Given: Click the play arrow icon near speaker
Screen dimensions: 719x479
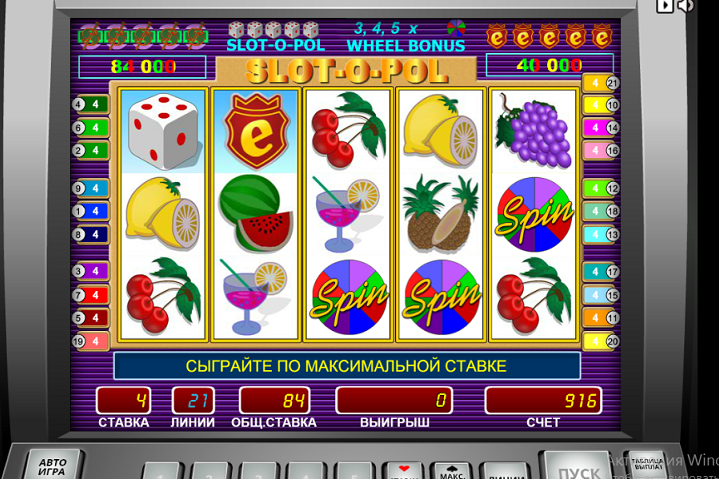Looking at the screenshot, I should coord(664,6).
